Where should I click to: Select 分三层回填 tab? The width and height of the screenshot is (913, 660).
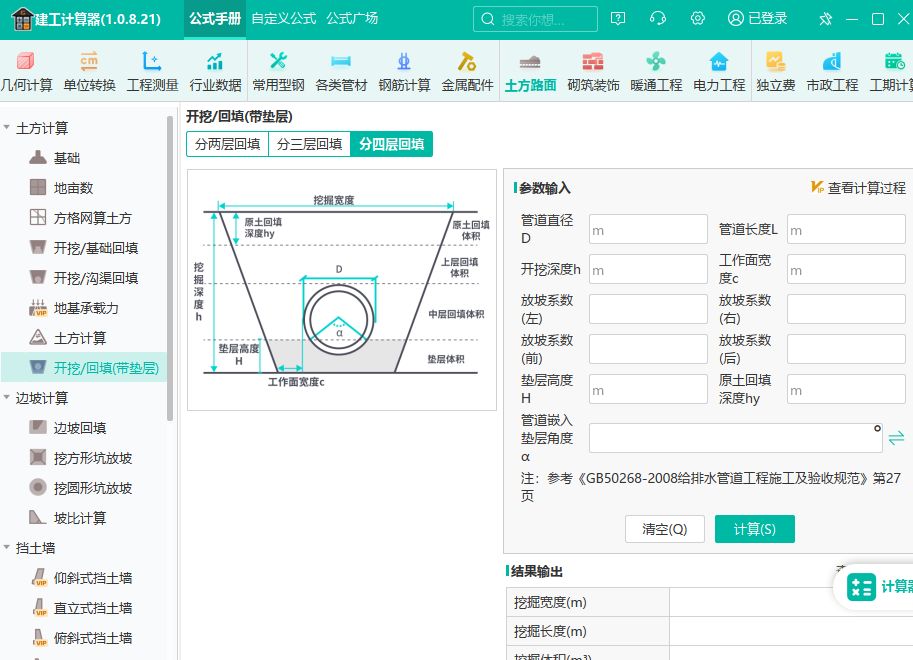[309, 144]
